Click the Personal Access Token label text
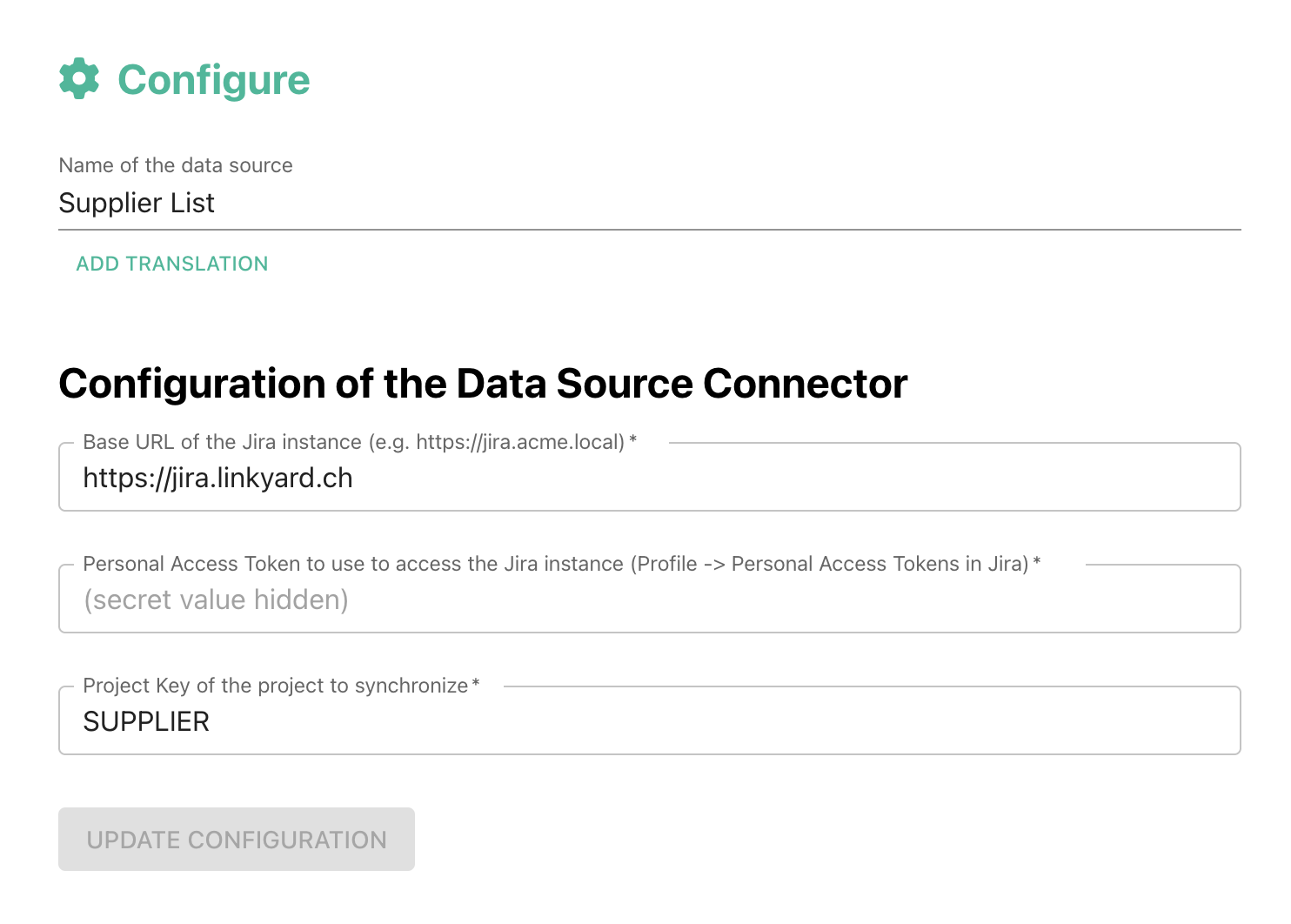This screenshot has height=924, width=1291. 556,564
